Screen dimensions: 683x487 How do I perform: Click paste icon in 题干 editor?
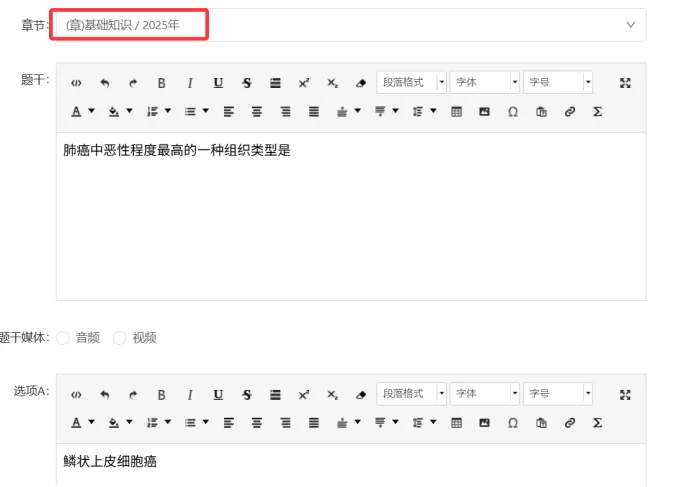pos(541,112)
